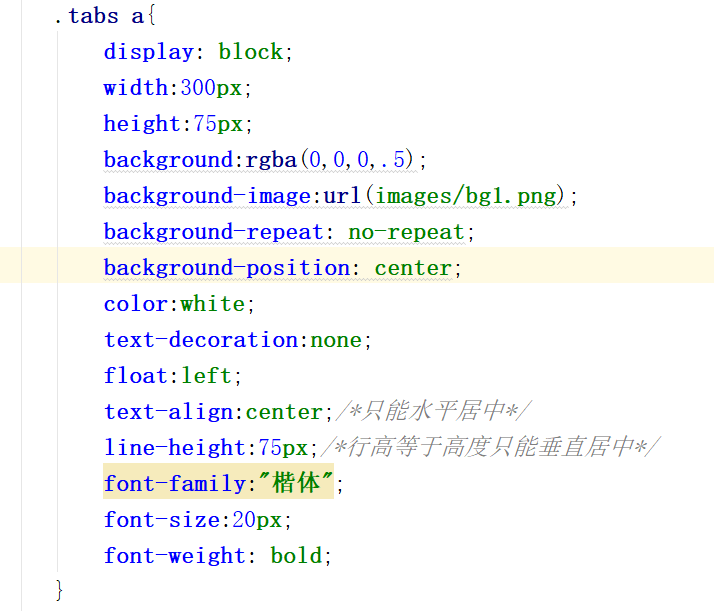Click "text-align:center;" property
714x611 pixels.
pyautogui.click(x=219, y=412)
